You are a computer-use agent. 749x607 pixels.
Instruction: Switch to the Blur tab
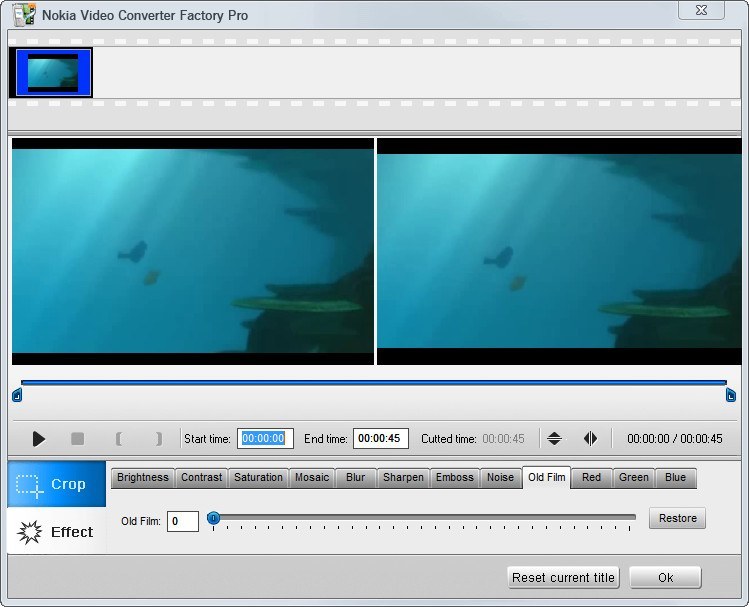355,478
